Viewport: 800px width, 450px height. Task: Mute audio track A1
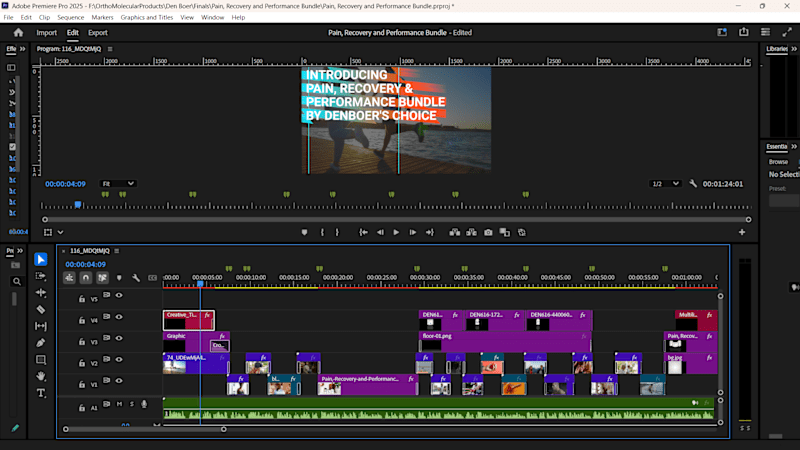119,404
